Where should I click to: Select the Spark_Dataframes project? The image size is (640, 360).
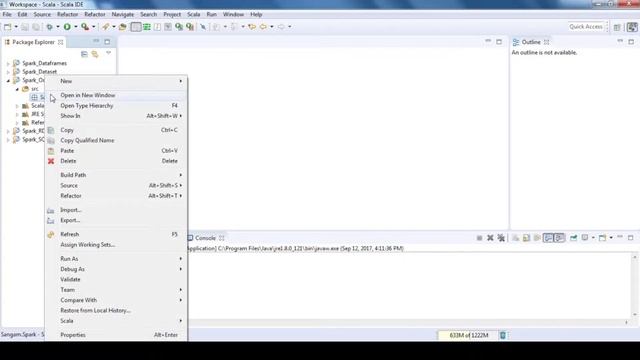click(x=44, y=63)
